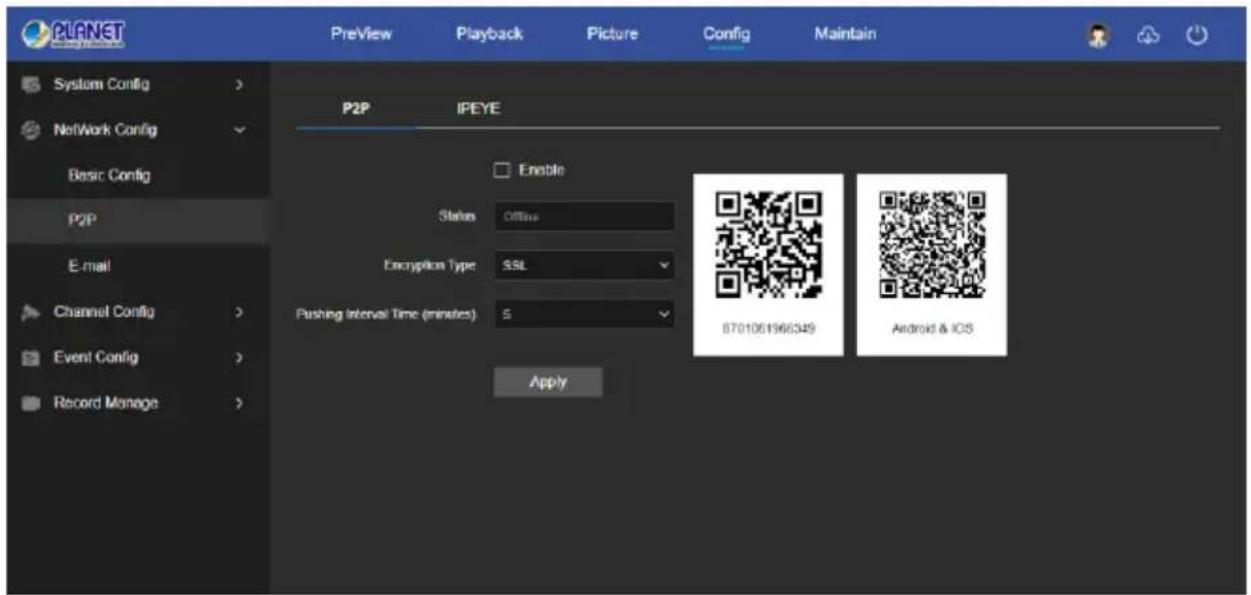Select the Config tab
This screenshot has width=1251, height=595.
(x=726, y=34)
